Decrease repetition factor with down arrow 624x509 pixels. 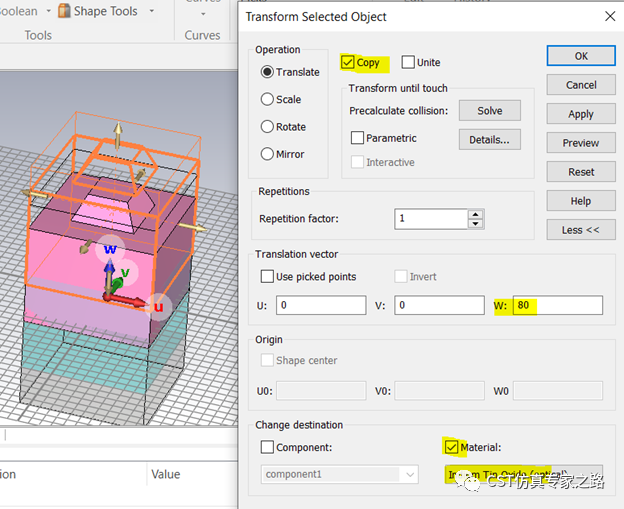(x=476, y=224)
